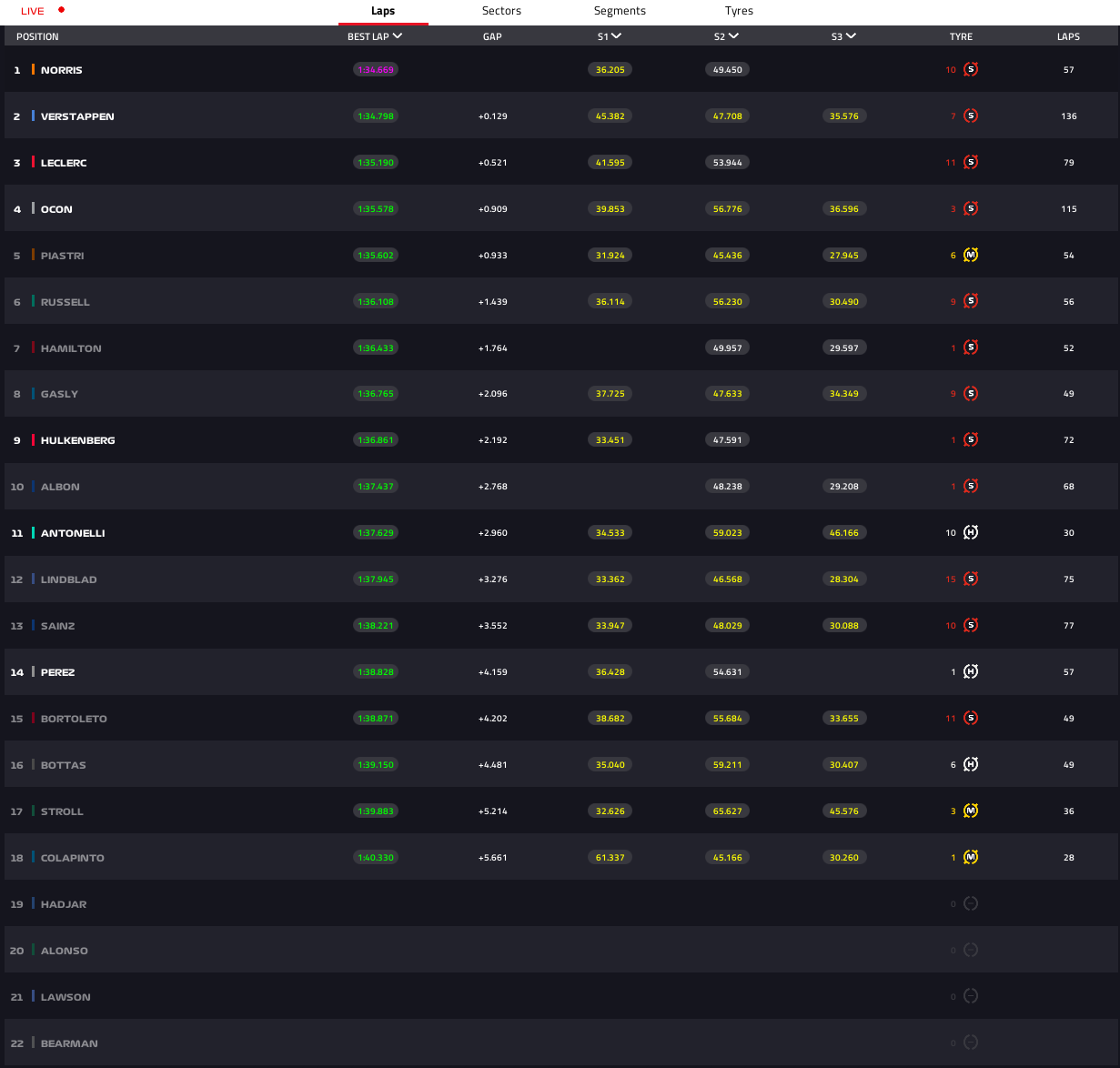Switch to the Segments tab

pyautogui.click(x=620, y=11)
